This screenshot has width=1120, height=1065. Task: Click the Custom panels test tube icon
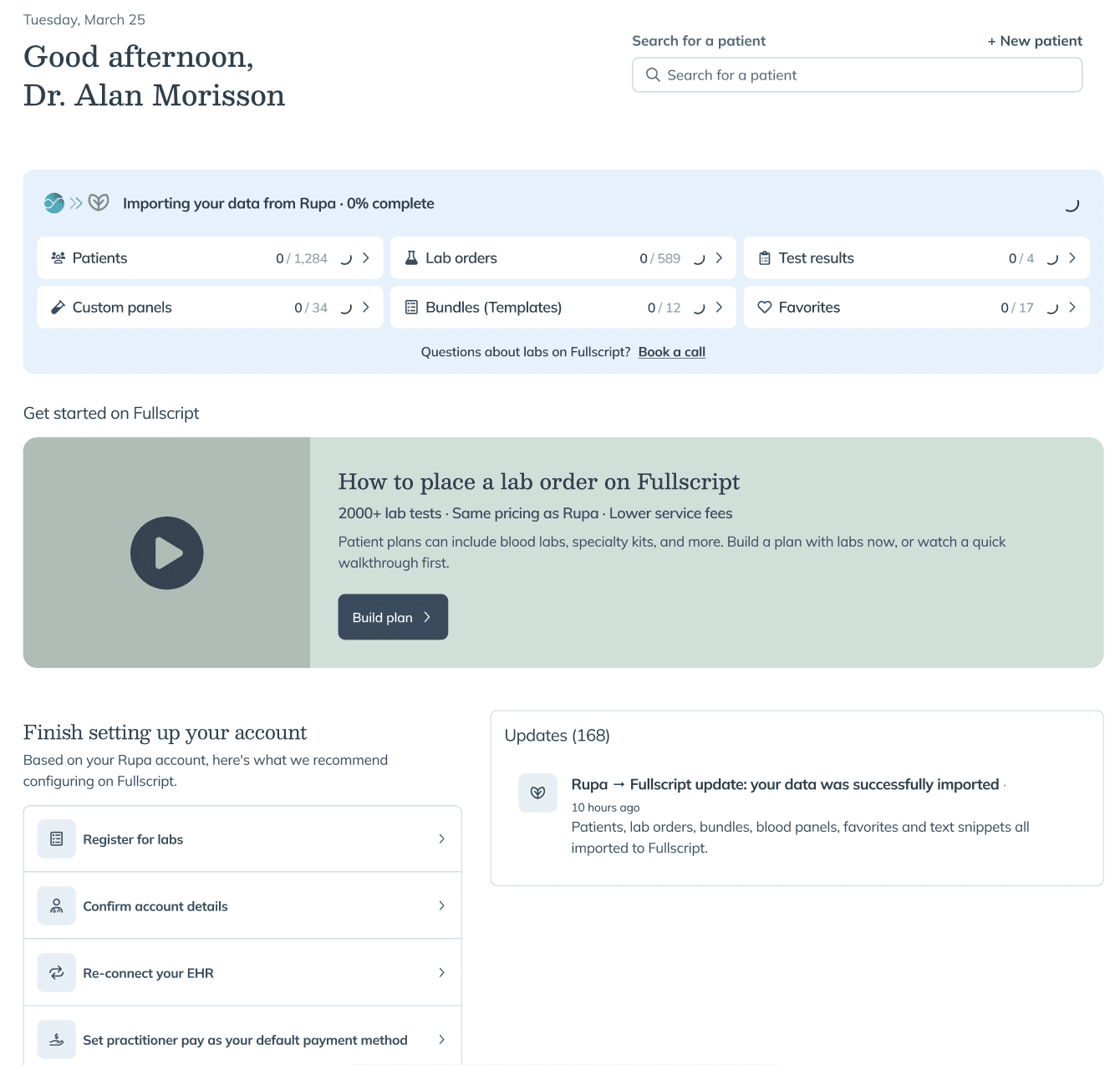[59, 308]
